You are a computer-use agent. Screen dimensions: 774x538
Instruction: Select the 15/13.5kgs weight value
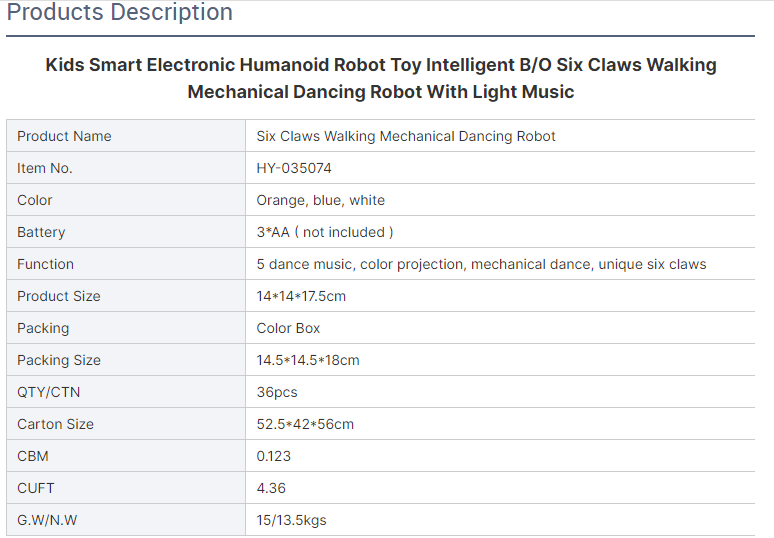[291, 520]
